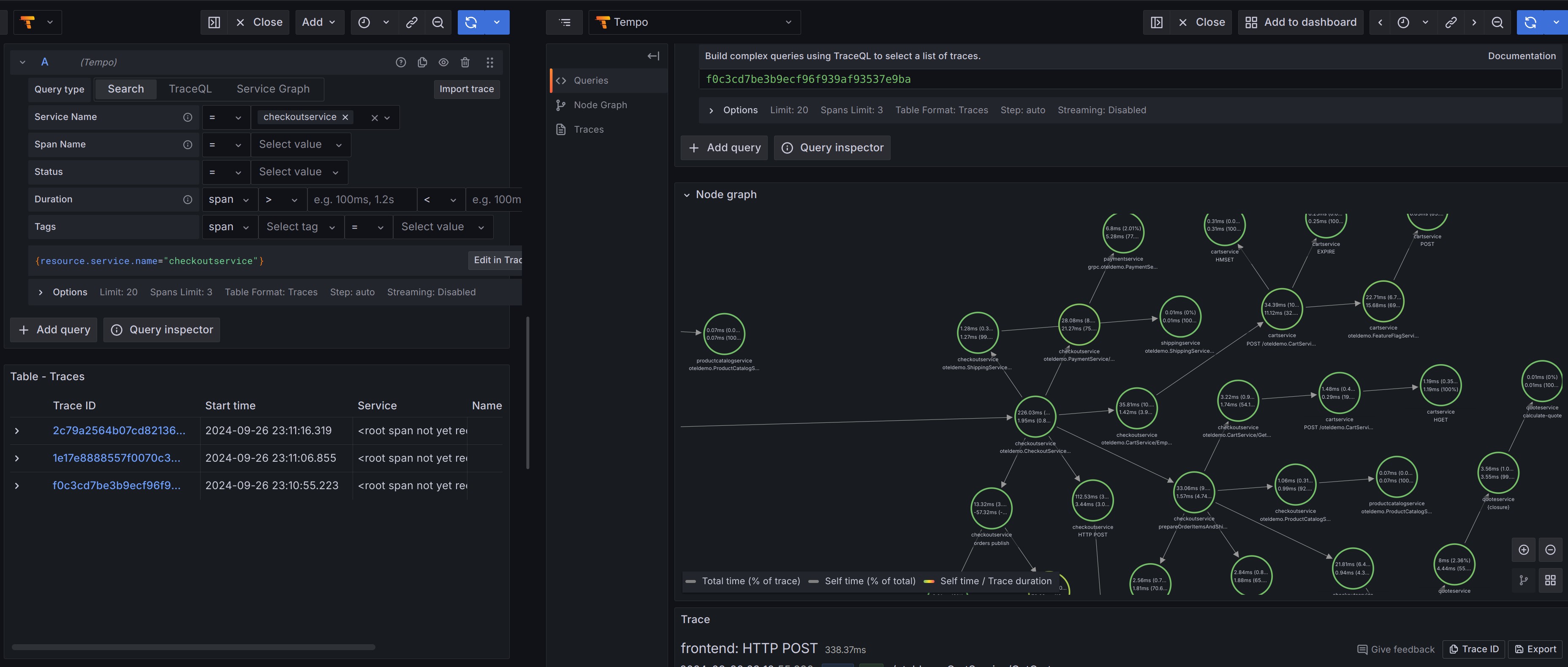Open Node Graph in sidebar navigation
Viewport: 1568px width, 667px height.
(600, 105)
